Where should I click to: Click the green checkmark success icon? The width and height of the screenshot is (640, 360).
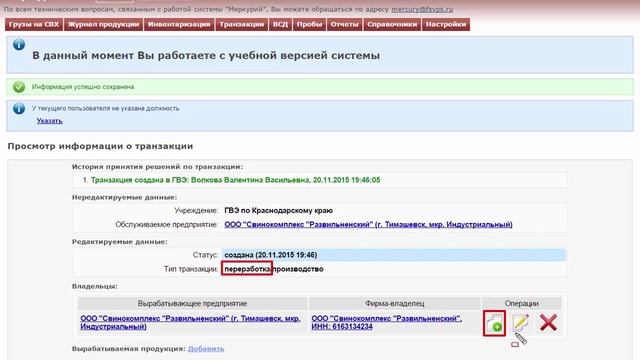[x=19, y=87]
